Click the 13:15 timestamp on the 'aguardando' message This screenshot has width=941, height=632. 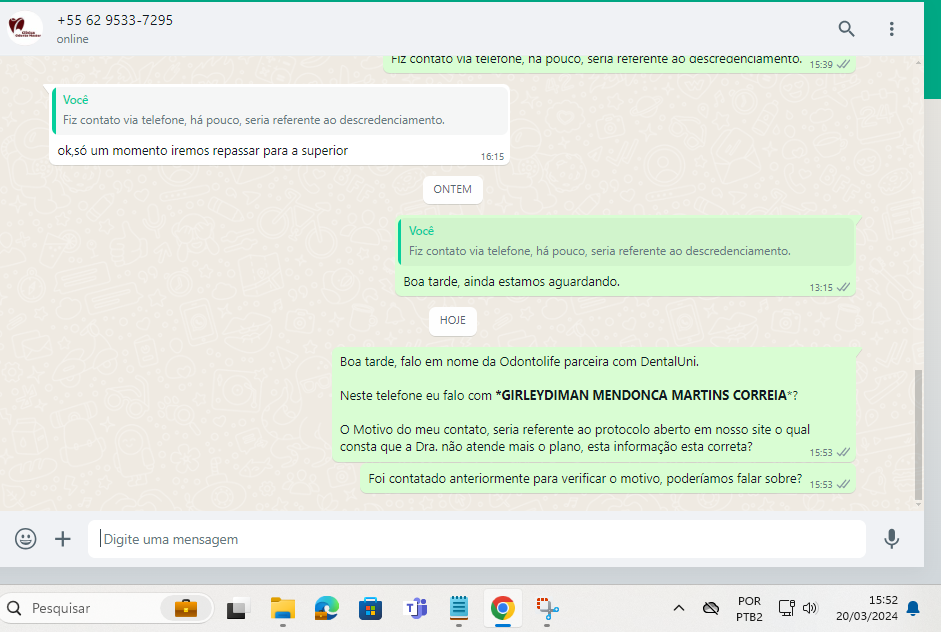tap(821, 287)
